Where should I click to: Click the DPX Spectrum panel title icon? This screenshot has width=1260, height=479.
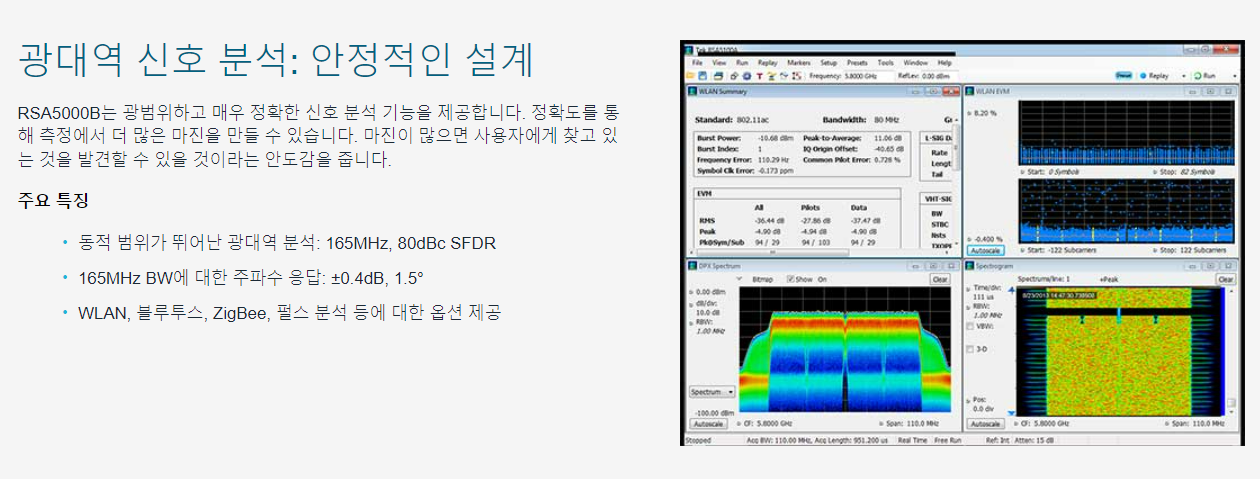(x=692, y=266)
